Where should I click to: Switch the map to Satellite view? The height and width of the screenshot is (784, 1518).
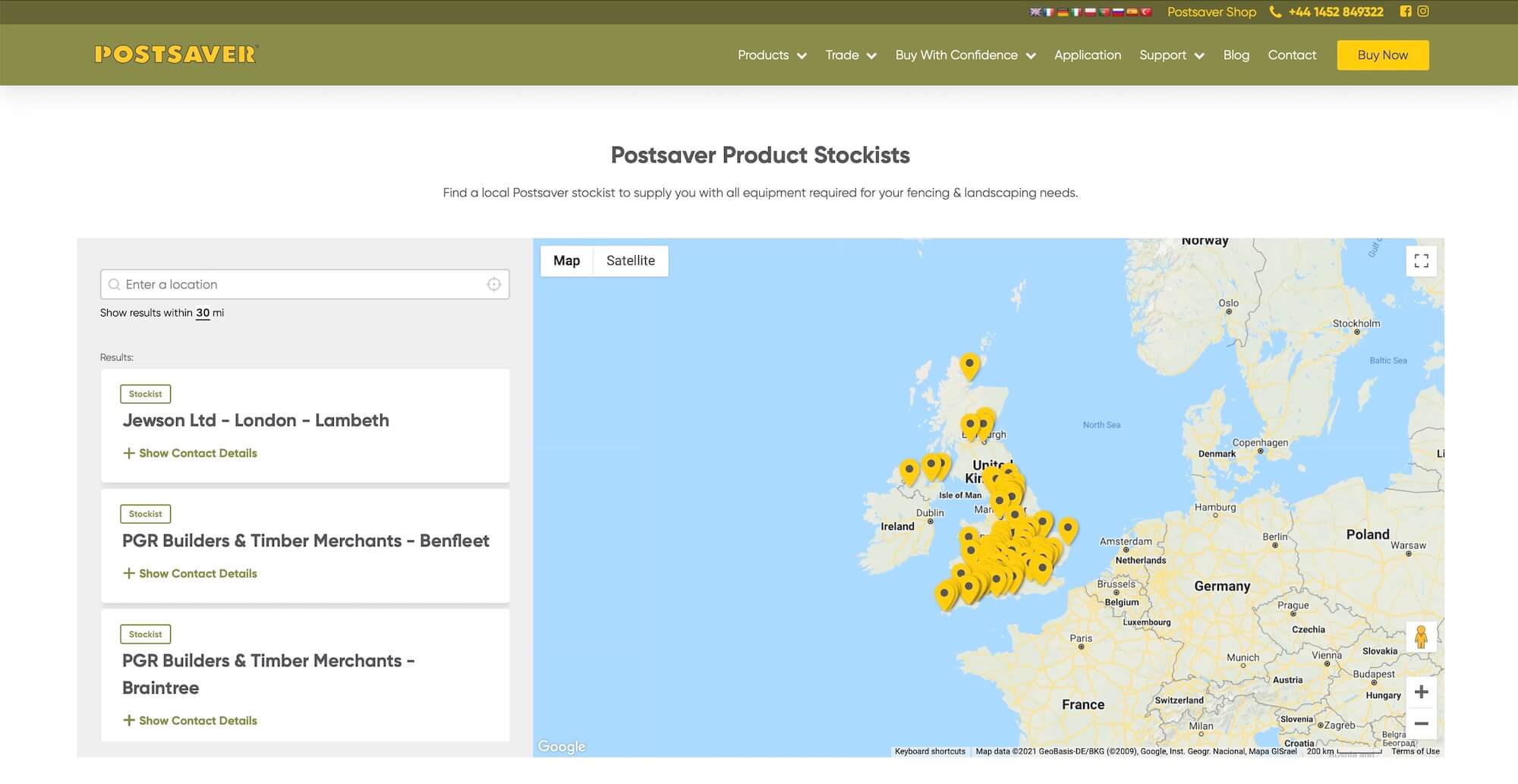631,261
